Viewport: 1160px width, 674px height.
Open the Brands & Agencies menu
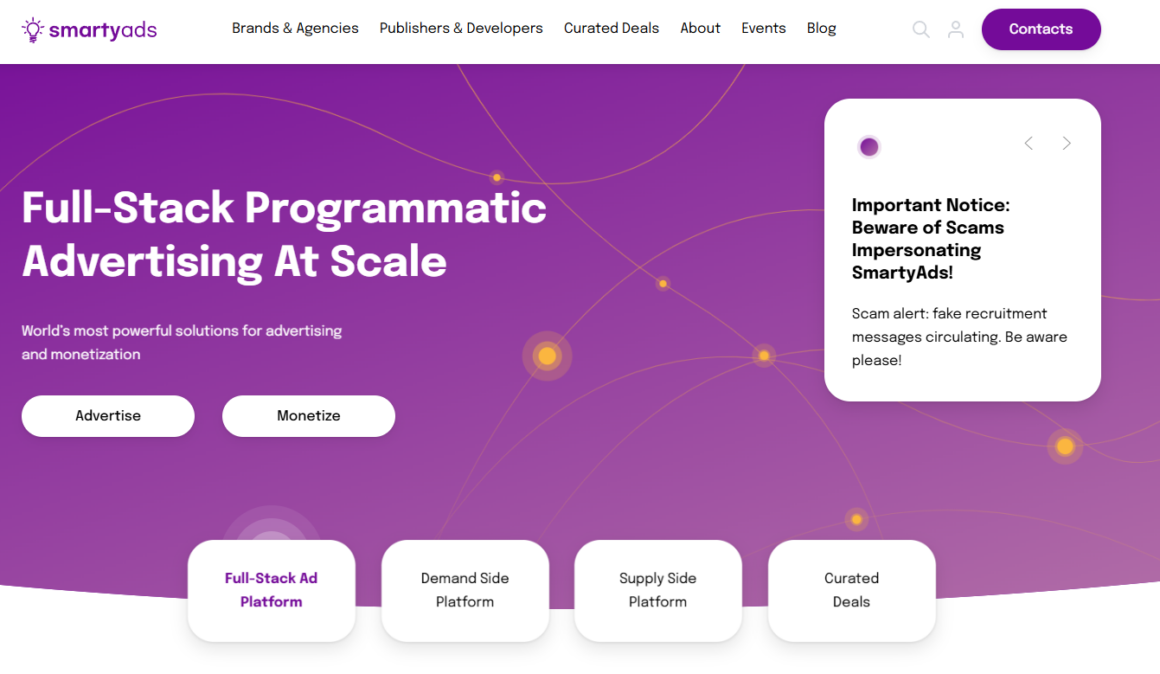tap(295, 28)
